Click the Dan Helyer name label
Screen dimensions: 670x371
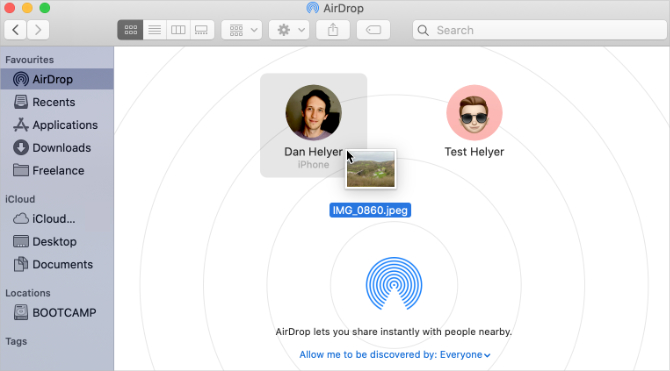click(313, 152)
